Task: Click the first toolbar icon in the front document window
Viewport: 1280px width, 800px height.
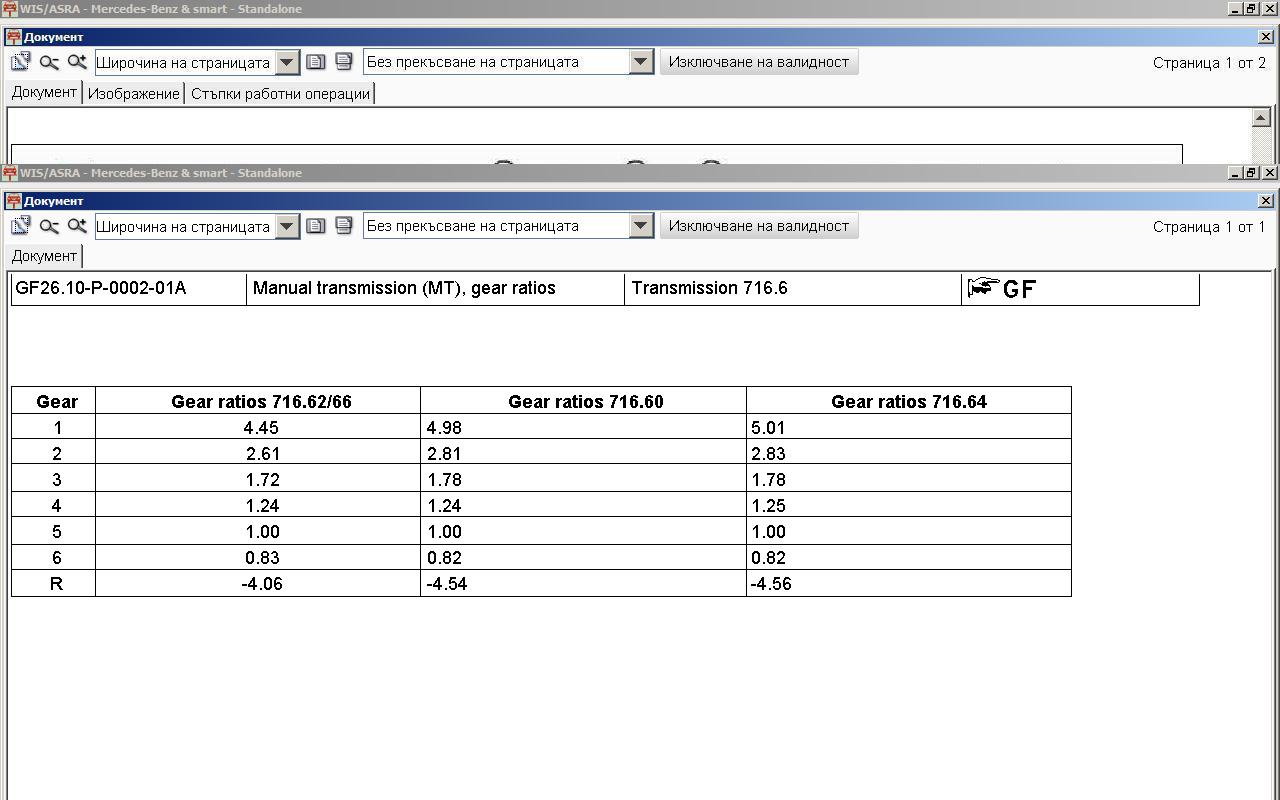Action: [x=21, y=226]
